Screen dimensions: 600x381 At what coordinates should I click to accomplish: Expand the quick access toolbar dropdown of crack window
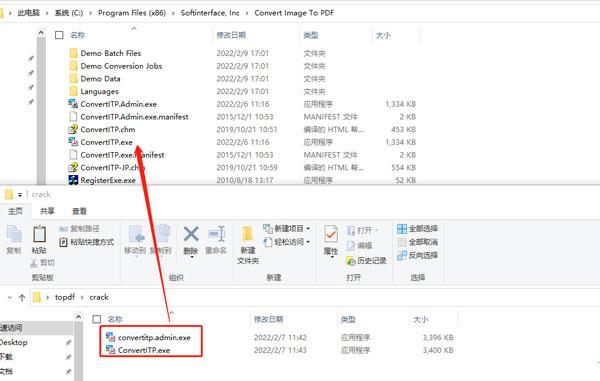pyautogui.click(x=20, y=195)
